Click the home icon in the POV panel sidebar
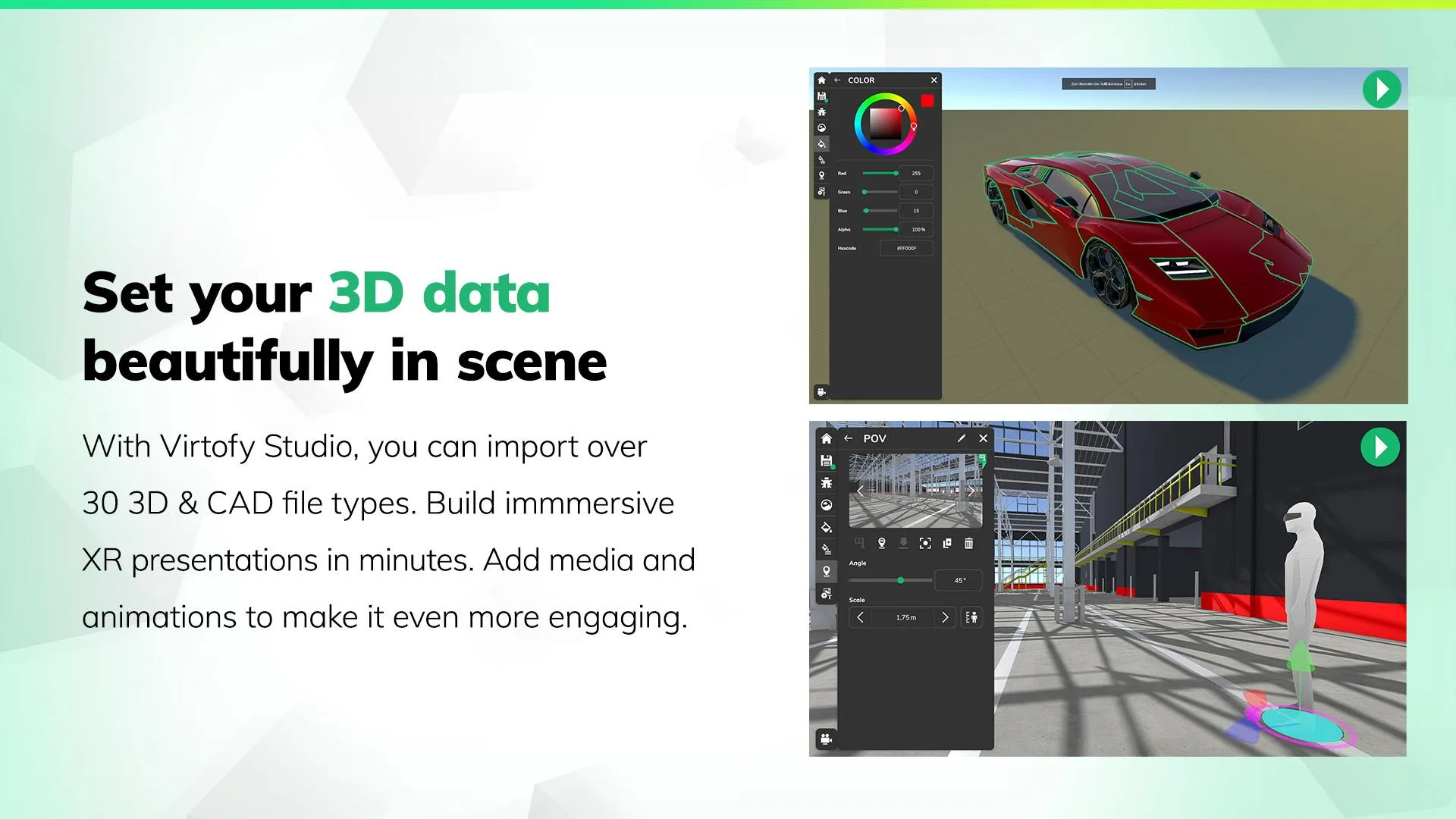Viewport: 1456px width, 819px height. pos(827,438)
